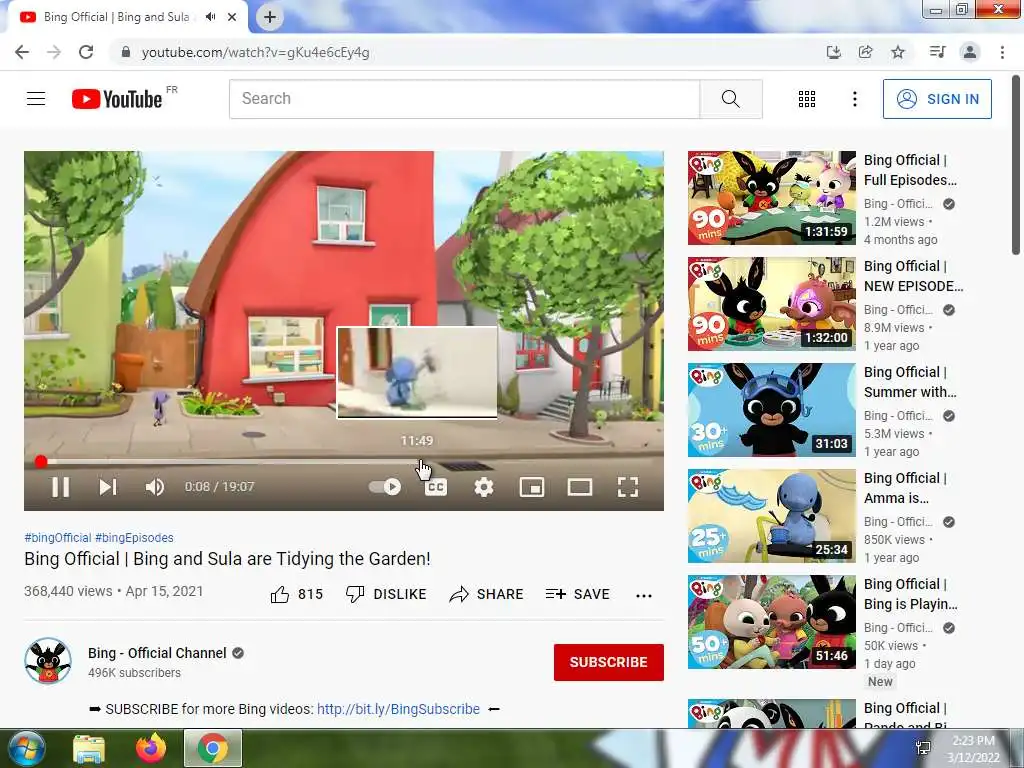The width and height of the screenshot is (1024, 768).
Task: Mute the video volume
Action: tap(155, 487)
